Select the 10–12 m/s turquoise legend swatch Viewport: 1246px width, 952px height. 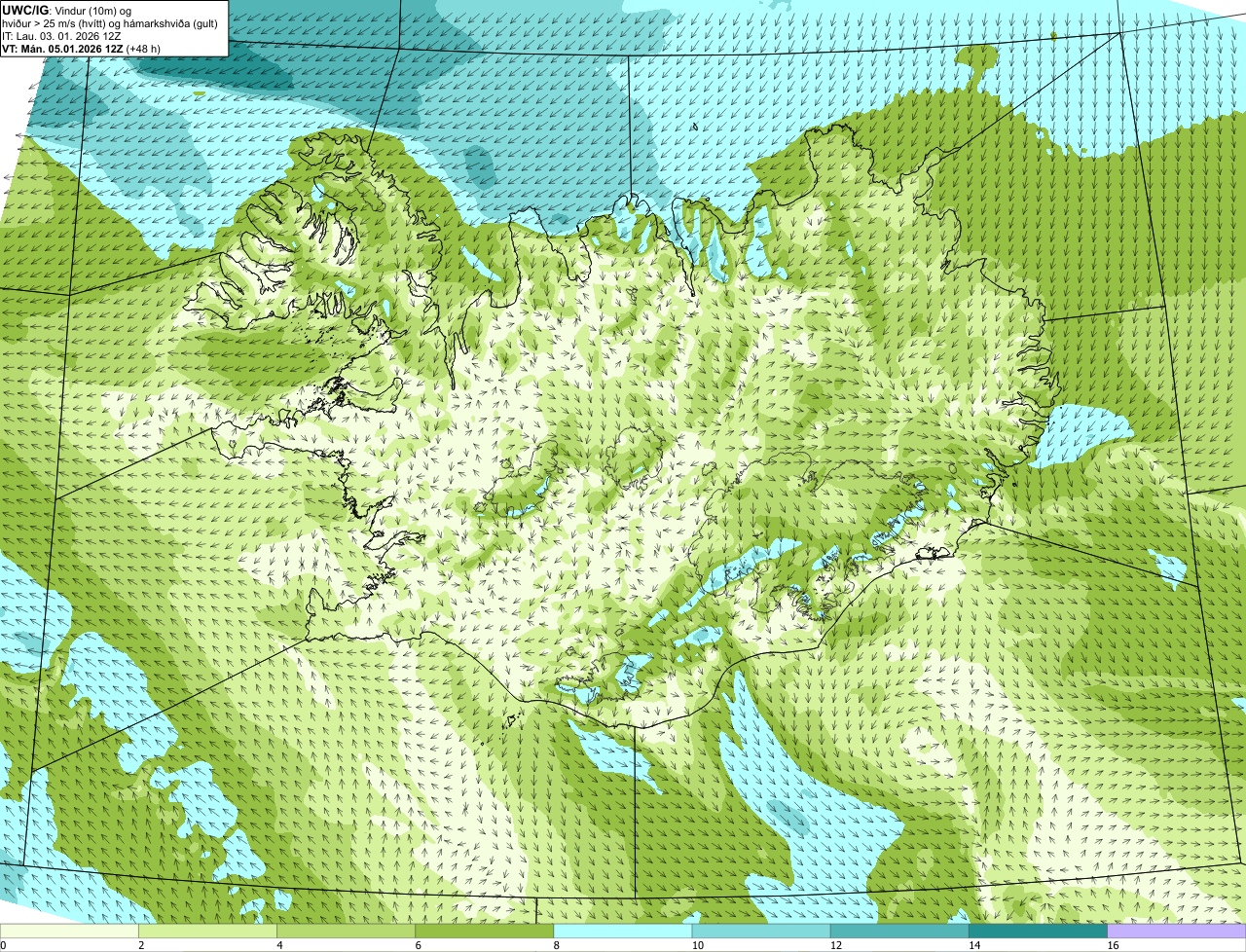(762, 931)
